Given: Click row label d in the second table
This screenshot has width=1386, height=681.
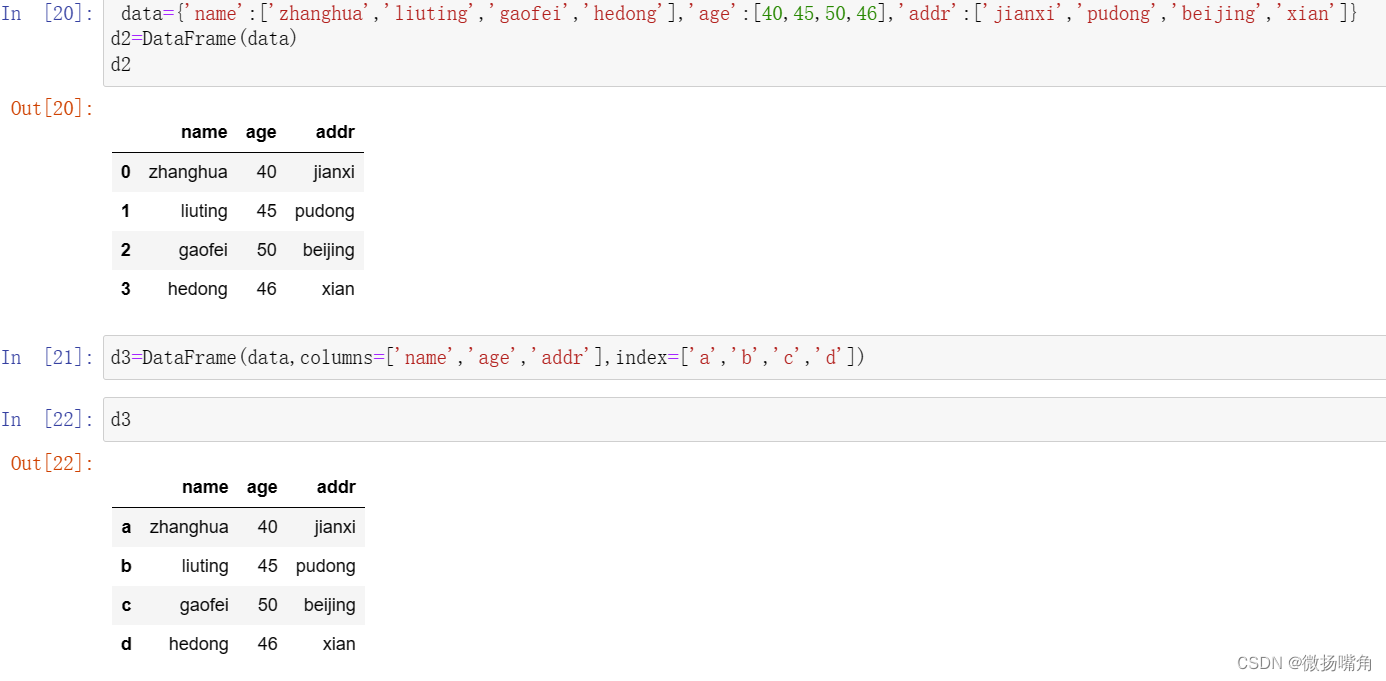Looking at the screenshot, I should click(126, 644).
